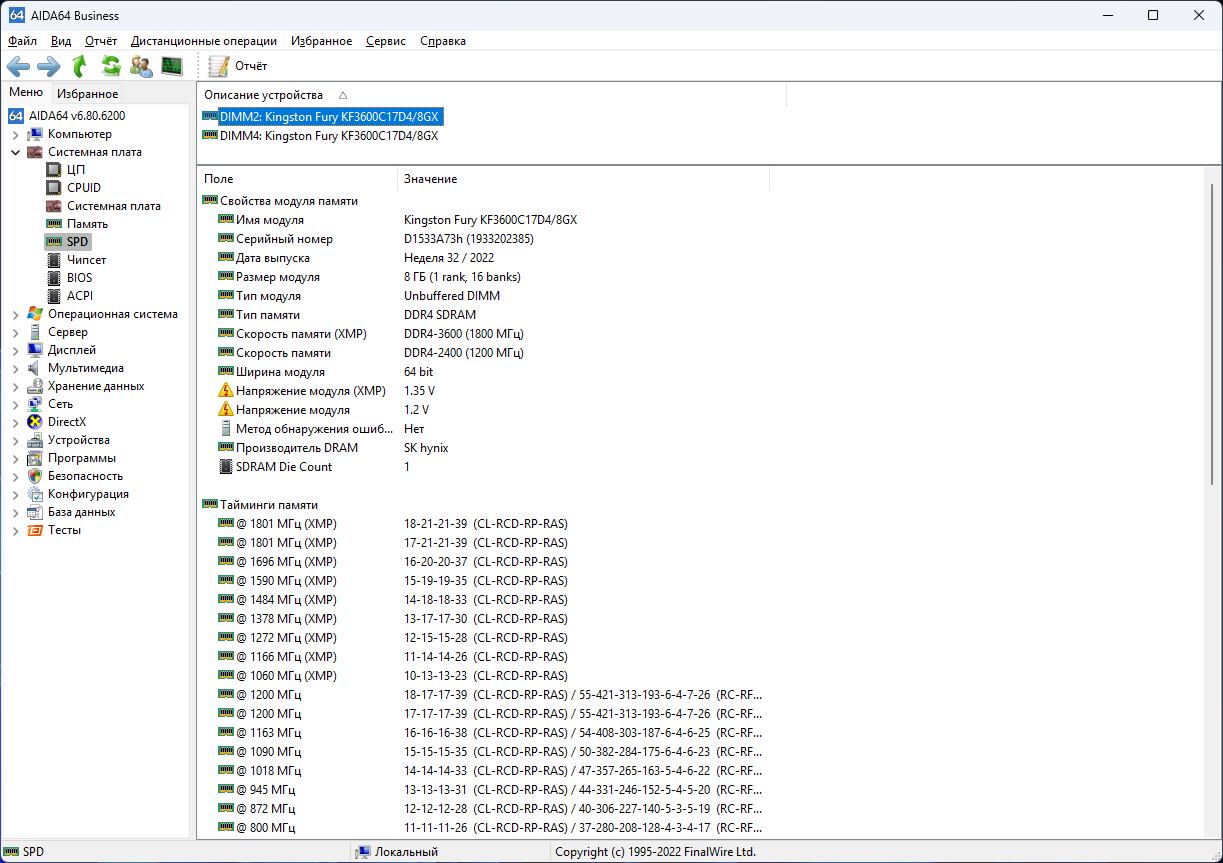Click the Производитель DRAM row
Viewport: 1223px width, 863px height.
483,448
